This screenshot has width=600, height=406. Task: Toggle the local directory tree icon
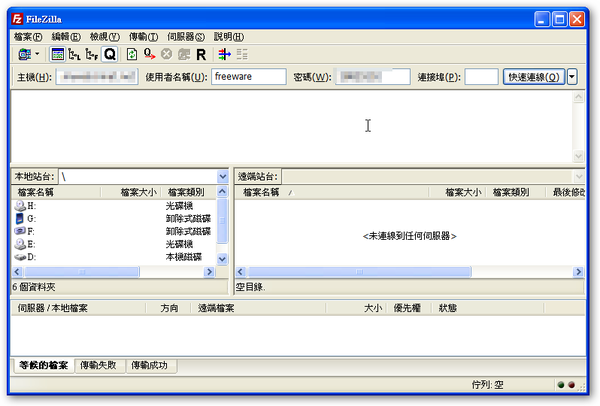tap(74, 54)
